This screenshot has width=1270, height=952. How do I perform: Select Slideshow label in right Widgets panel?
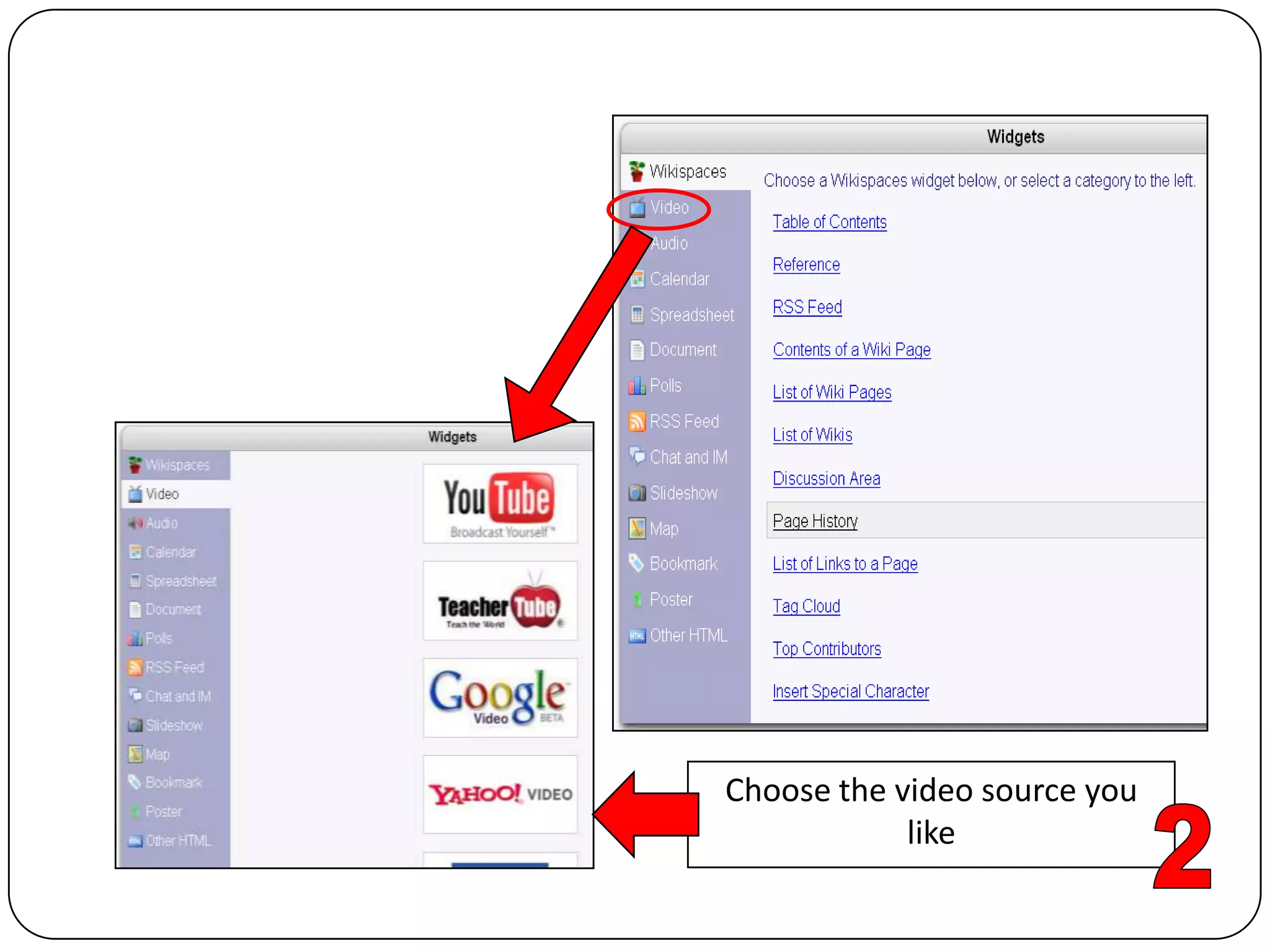point(683,493)
